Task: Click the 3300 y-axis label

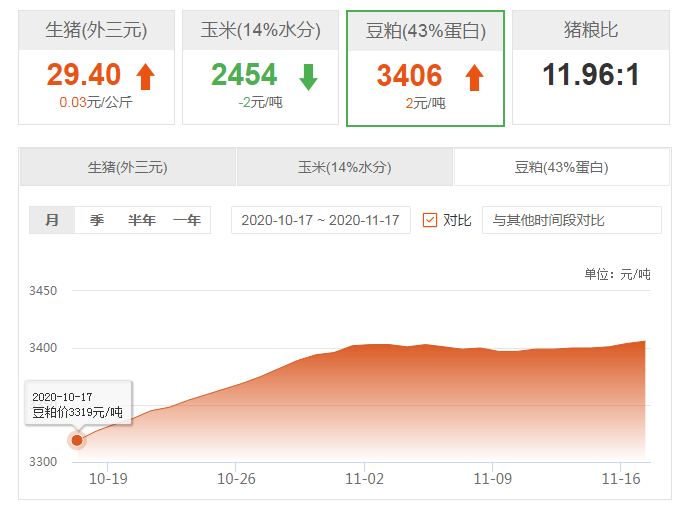Action: 43,462
